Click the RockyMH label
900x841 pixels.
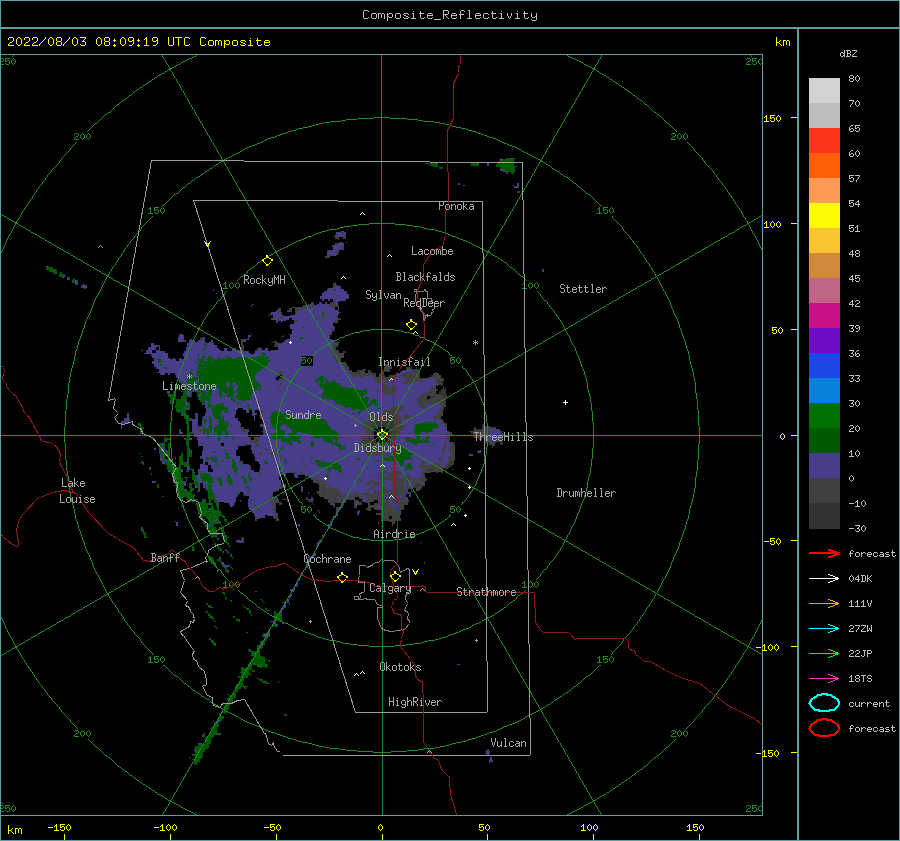tap(264, 280)
